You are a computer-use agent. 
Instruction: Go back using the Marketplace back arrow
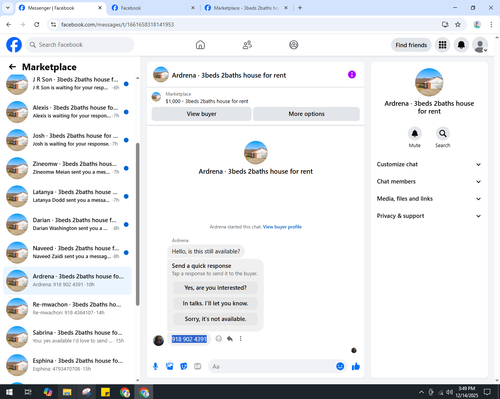(12, 67)
